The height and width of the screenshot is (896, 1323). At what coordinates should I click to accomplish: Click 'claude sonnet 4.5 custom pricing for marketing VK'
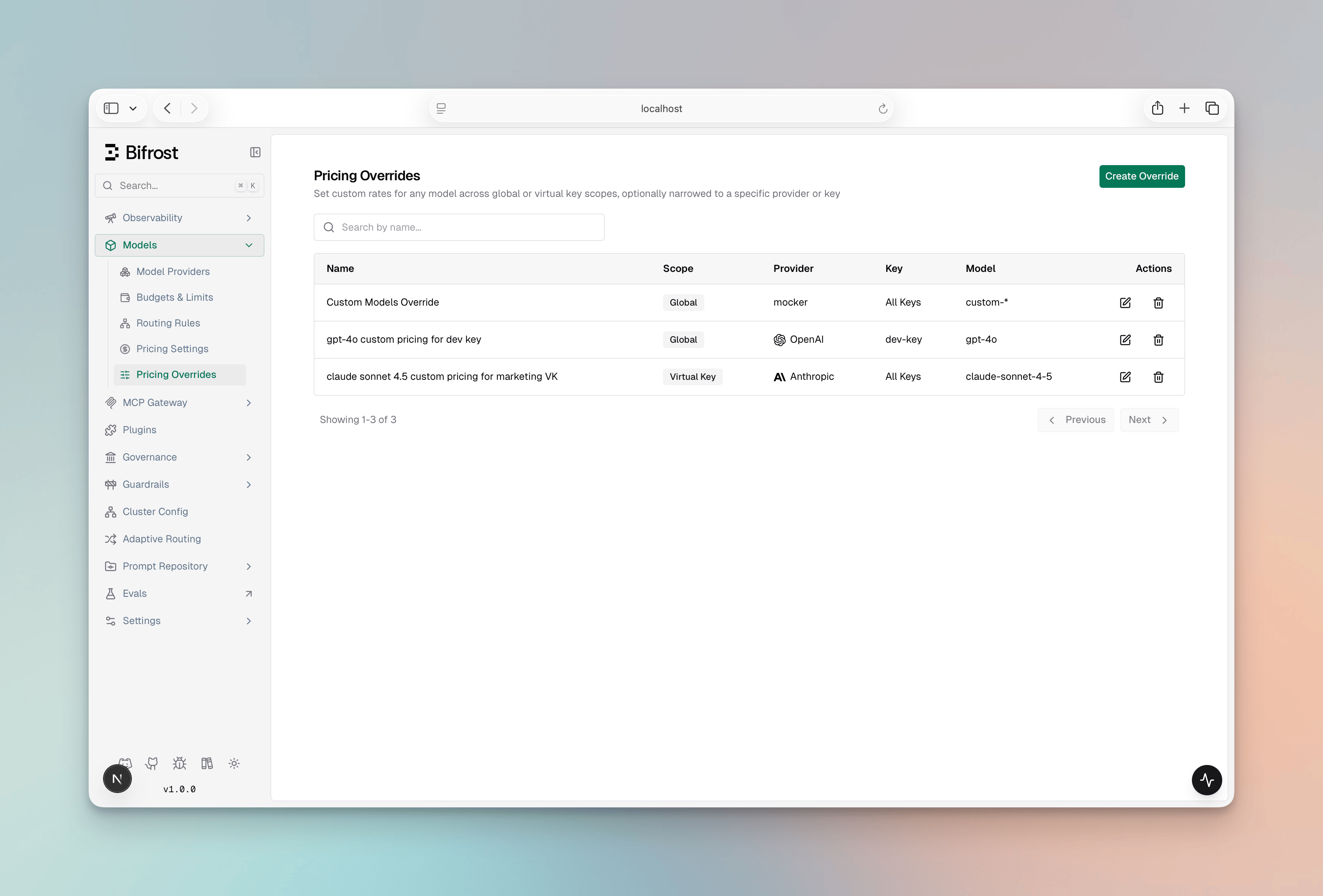click(442, 376)
